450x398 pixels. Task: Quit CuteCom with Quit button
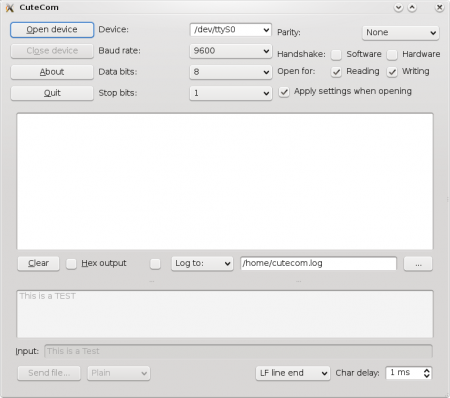[x=52, y=93]
